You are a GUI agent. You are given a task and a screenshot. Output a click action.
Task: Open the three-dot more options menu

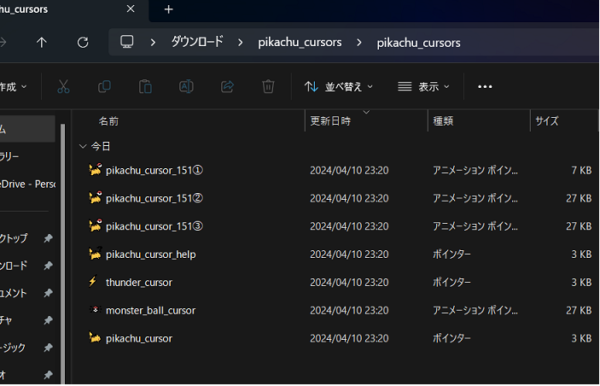coord(485,87)
